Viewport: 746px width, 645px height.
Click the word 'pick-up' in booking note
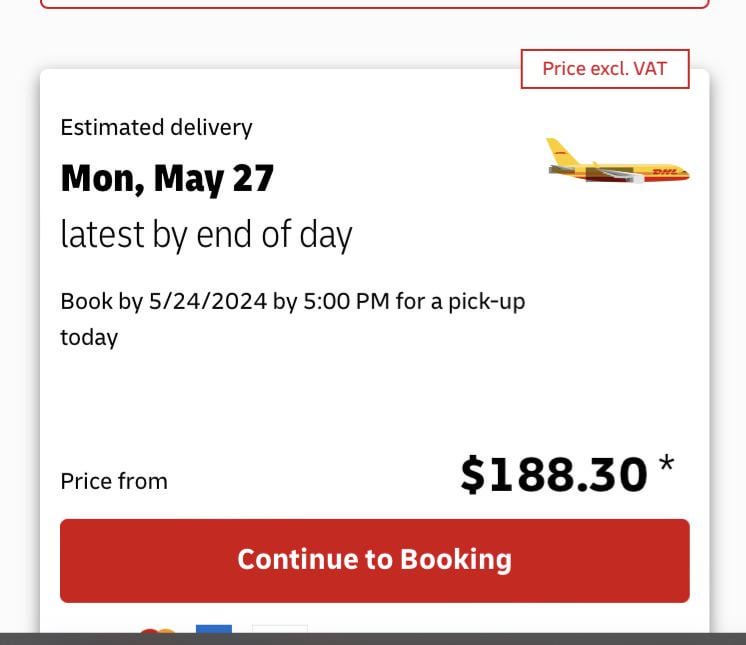click(x=486, y=301)
